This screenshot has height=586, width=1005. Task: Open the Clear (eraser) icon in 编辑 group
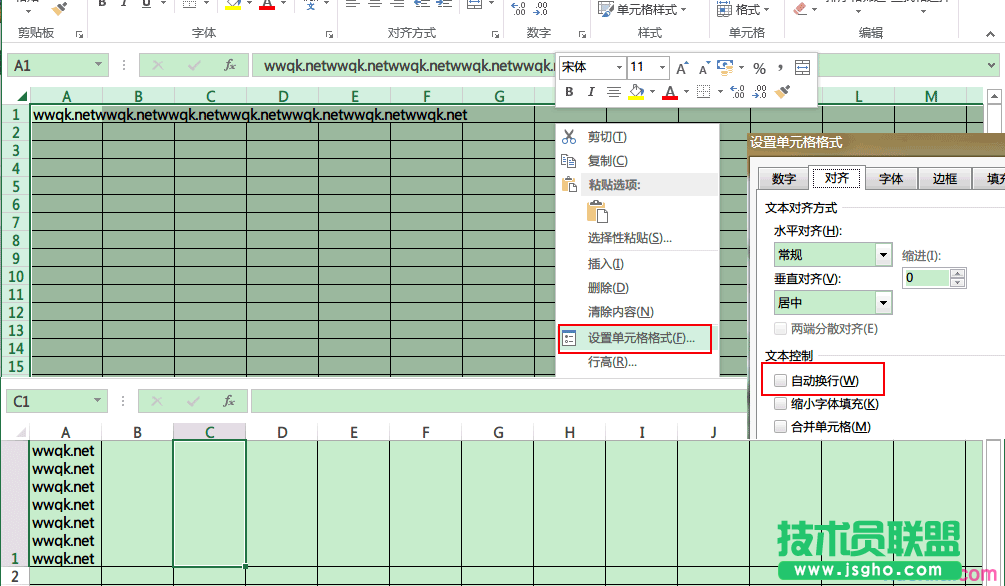coord(798,8)
